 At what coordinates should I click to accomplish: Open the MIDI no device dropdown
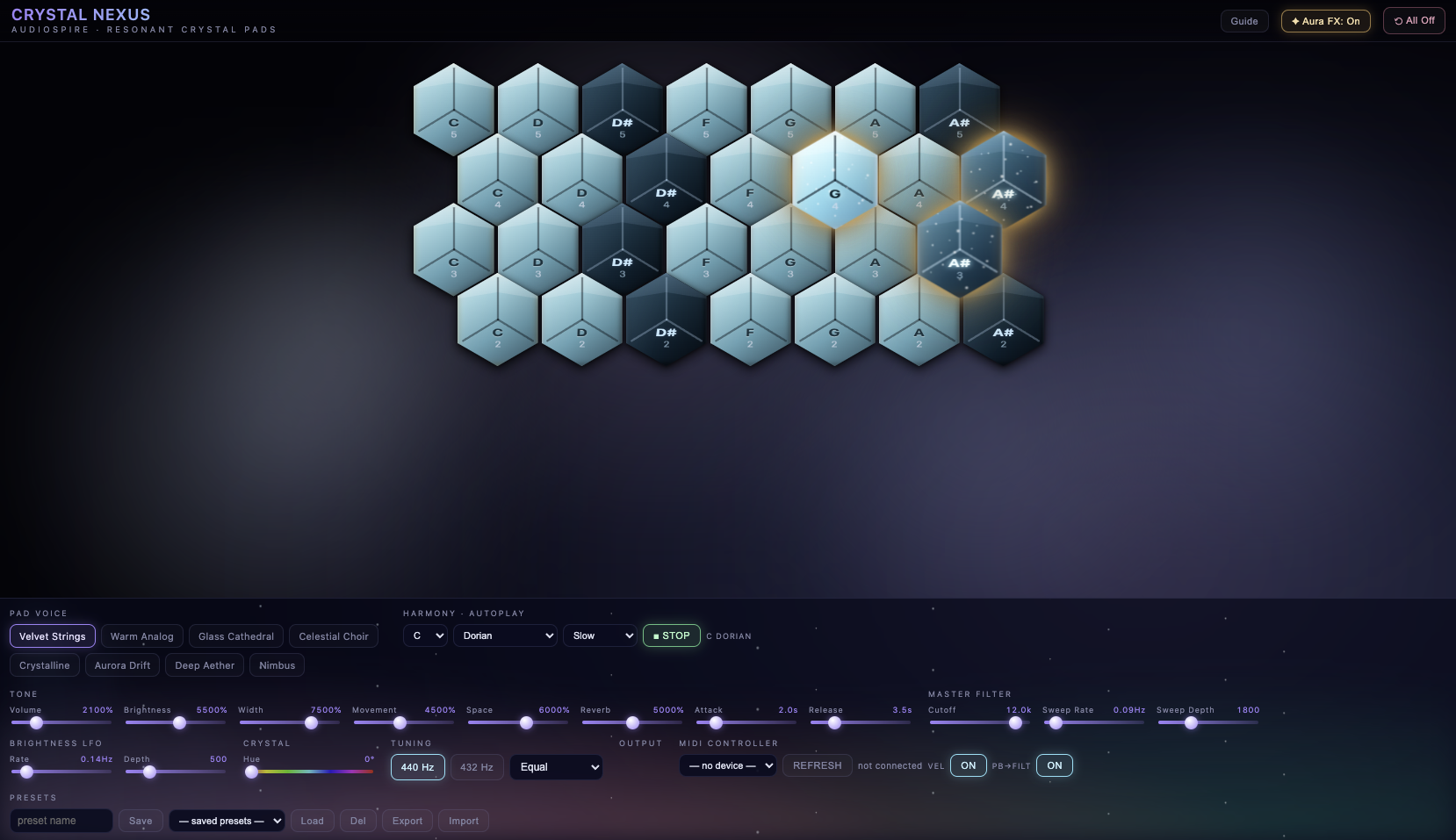[x=727, y=765]
